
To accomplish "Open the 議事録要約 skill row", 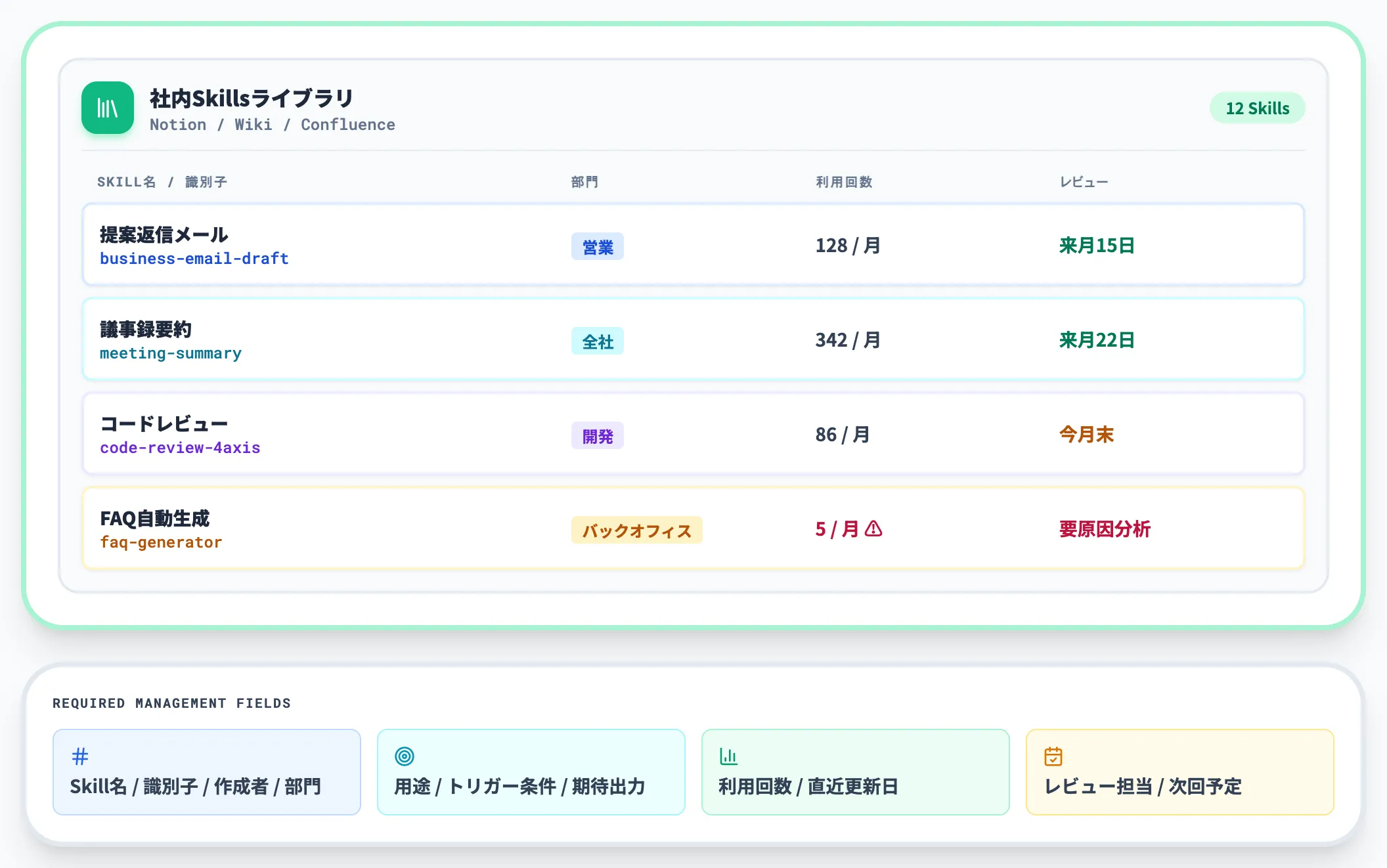I will (x=693, y=339).
